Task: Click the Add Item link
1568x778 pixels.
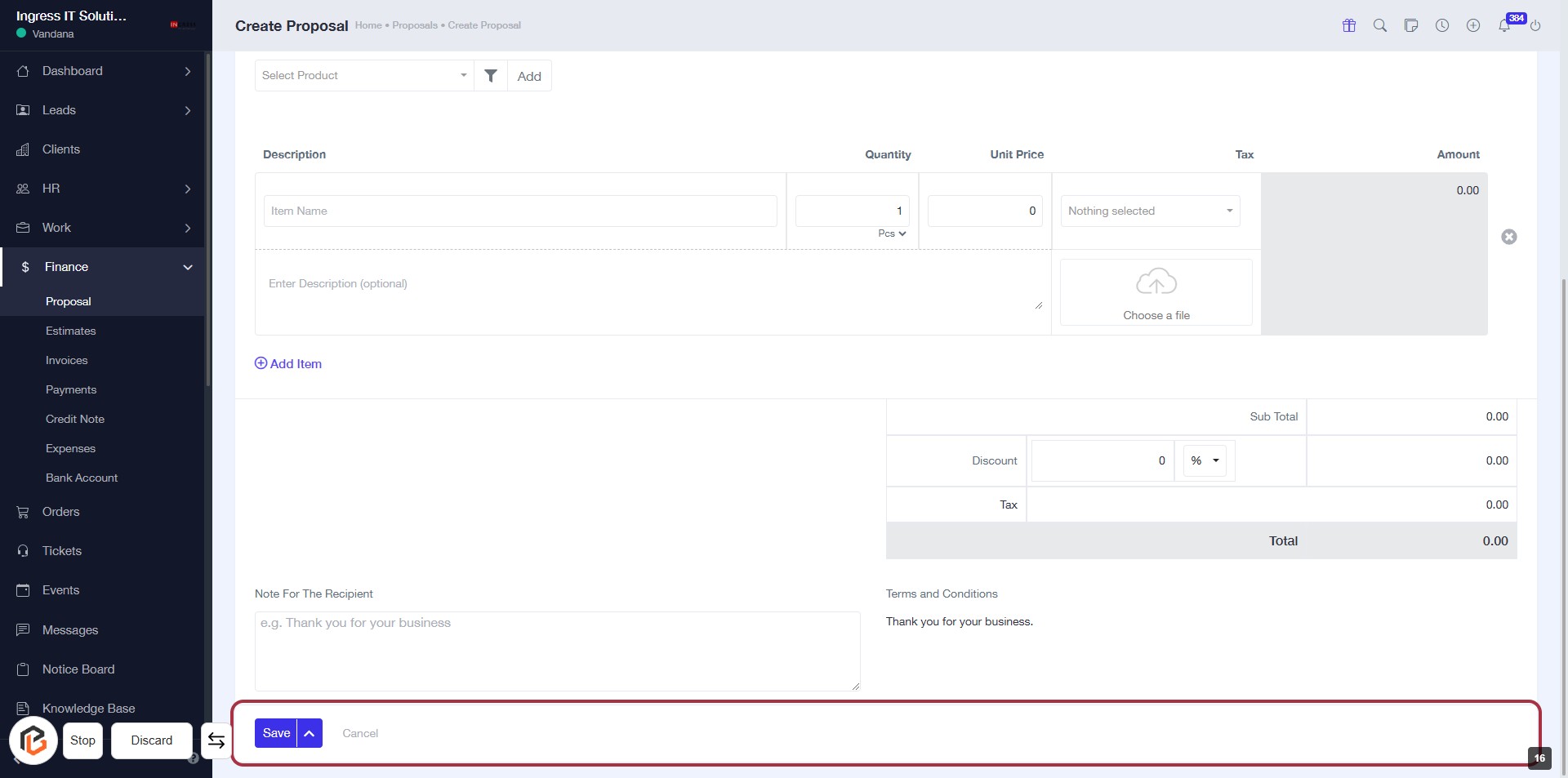Action: tap(288, 363)
